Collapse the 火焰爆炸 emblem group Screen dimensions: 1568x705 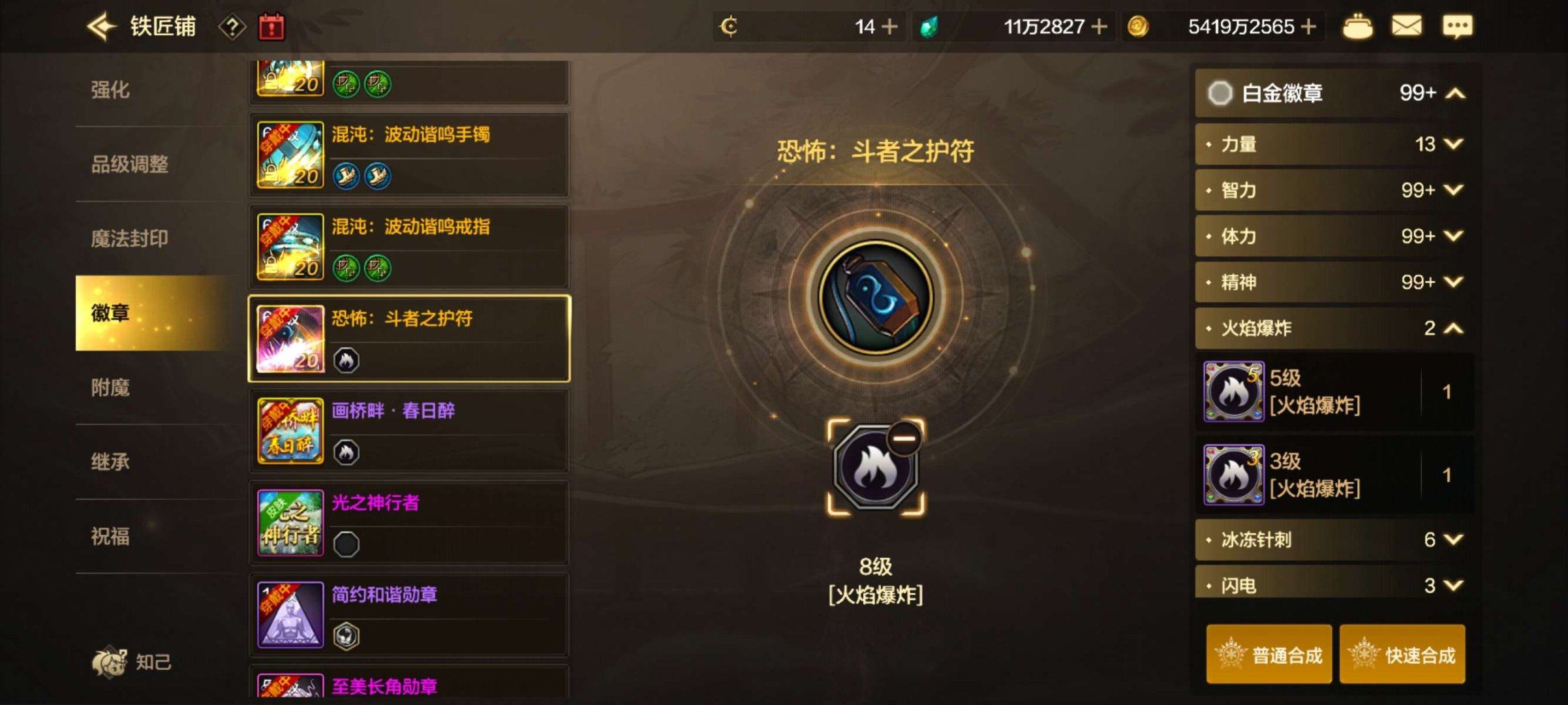coord(1454,328)
